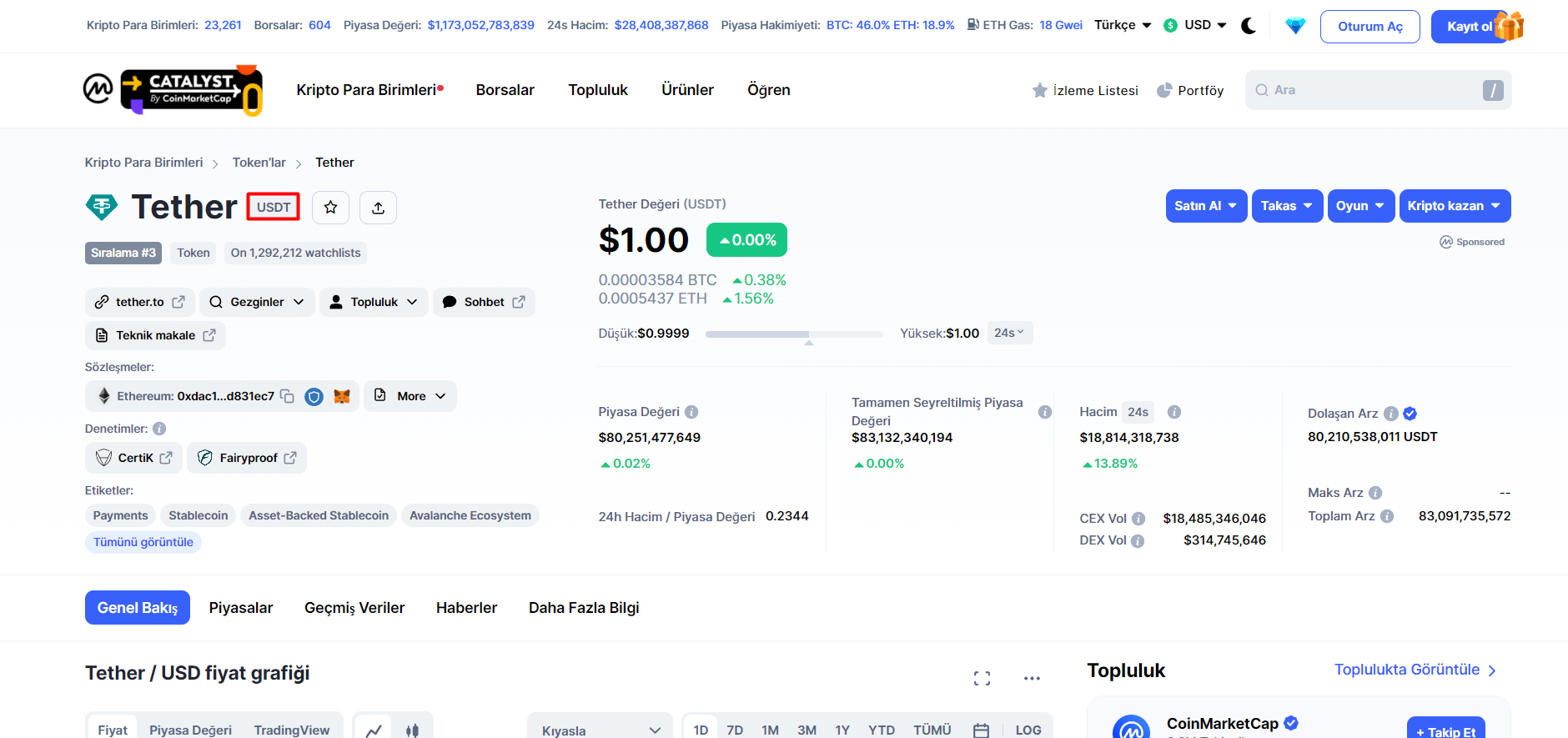The width and height of the screenshot is (1568, 738).
Task: Expand the Gezginler dropdown
Action: 257,302
